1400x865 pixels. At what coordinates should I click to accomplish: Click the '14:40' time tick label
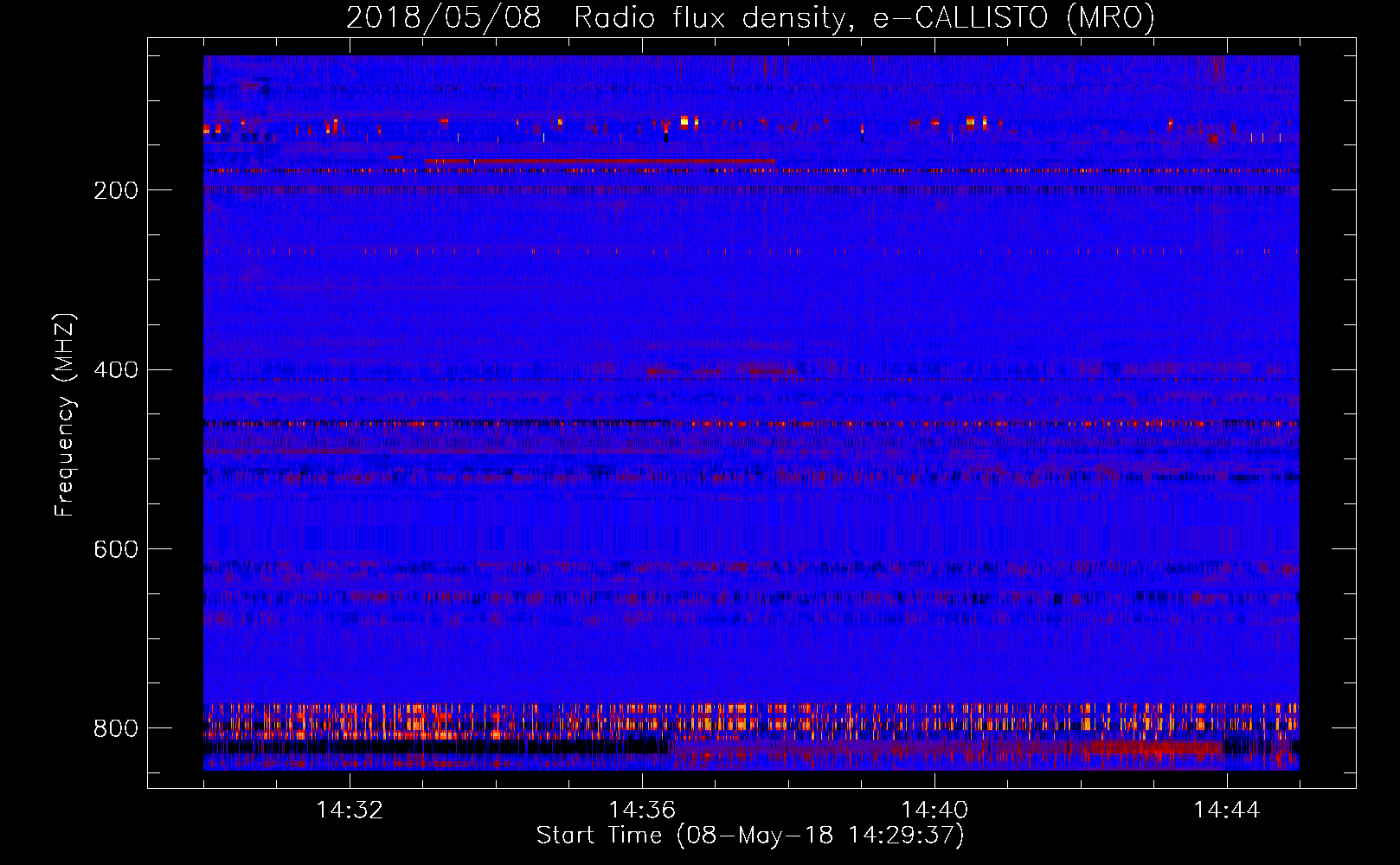click(934, 811)
